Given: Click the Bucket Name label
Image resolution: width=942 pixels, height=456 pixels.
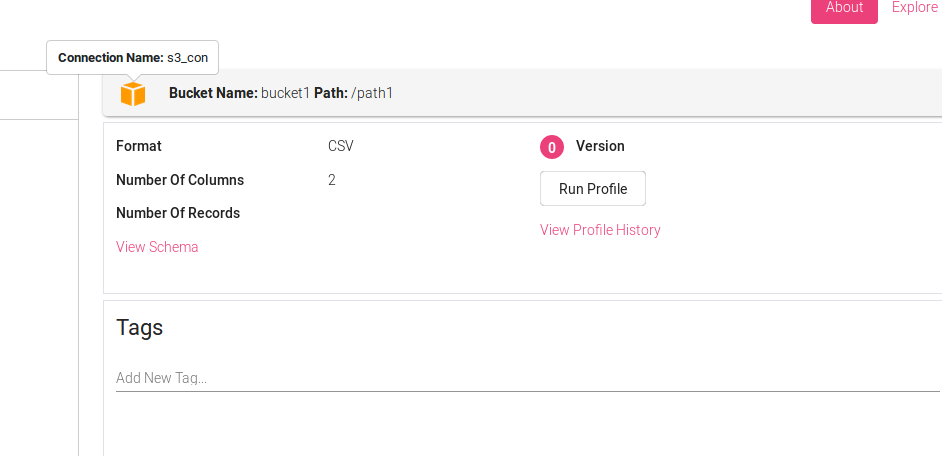Looking at the screenshot, I should (x=213, y=93).
